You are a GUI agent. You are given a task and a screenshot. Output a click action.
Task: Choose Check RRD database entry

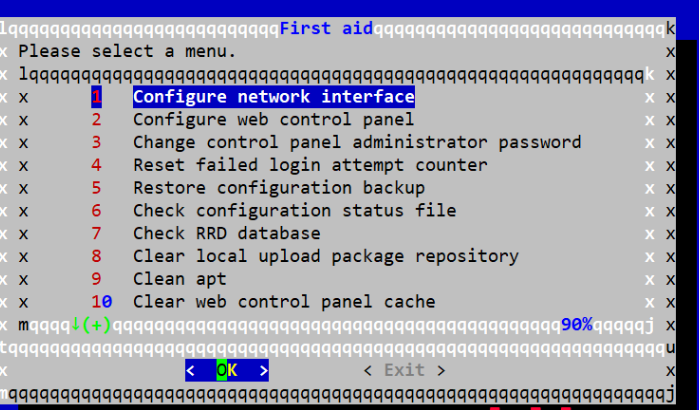[226, 234]
